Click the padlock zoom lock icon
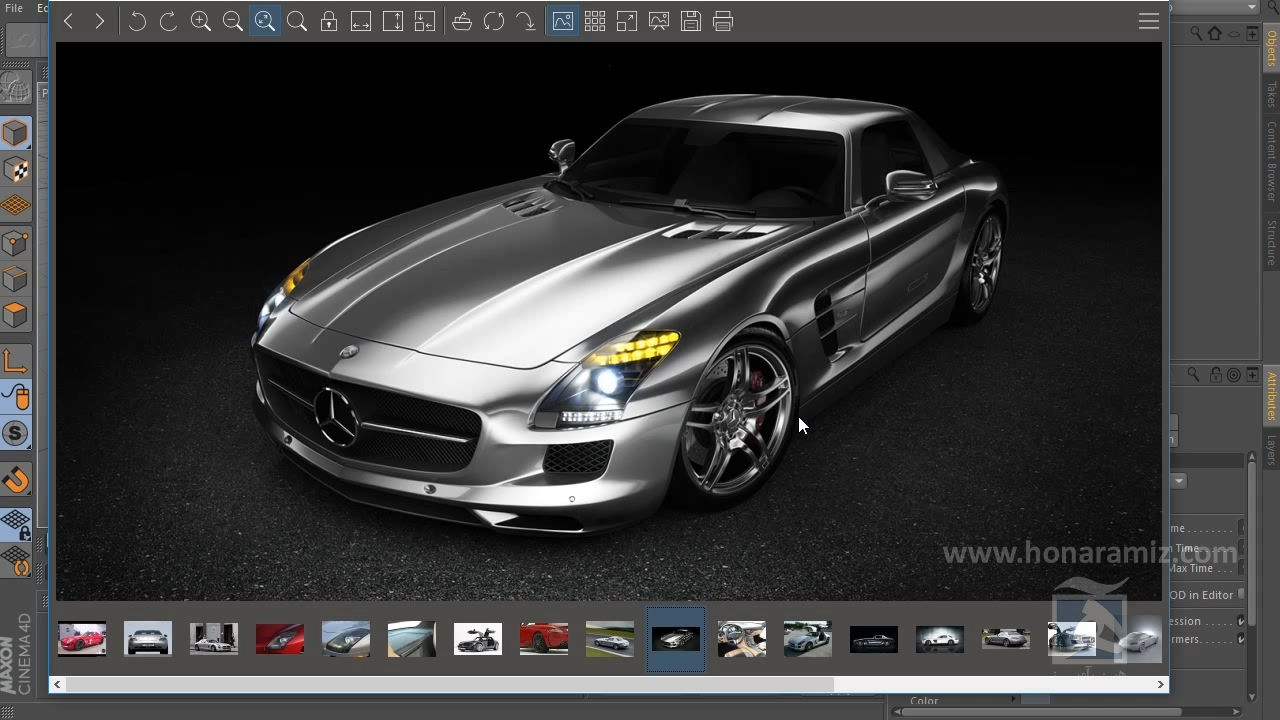This screenshot has height=720, width=1280. [x=329, y=21]
